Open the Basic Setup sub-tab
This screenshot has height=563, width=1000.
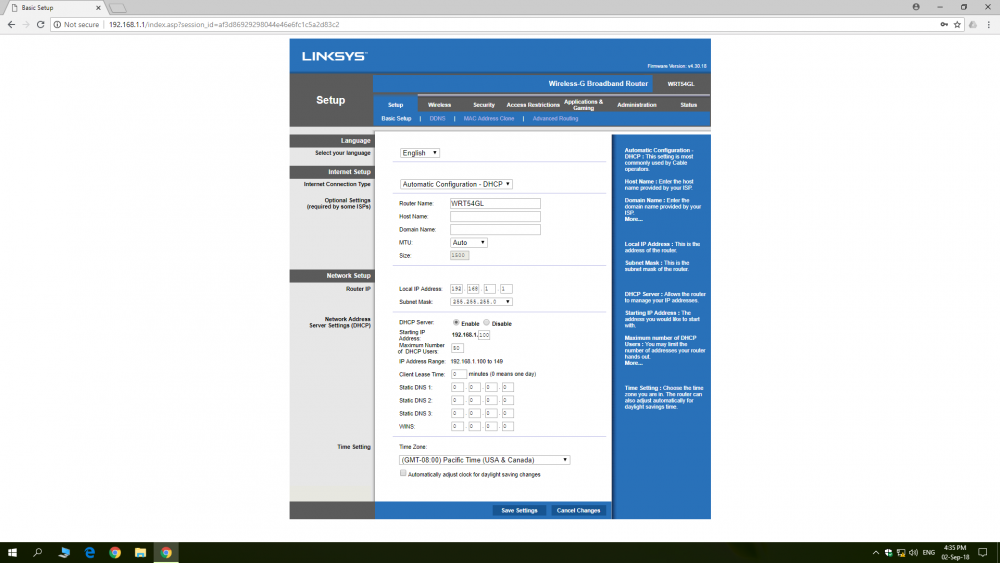(x=396, y=119)
